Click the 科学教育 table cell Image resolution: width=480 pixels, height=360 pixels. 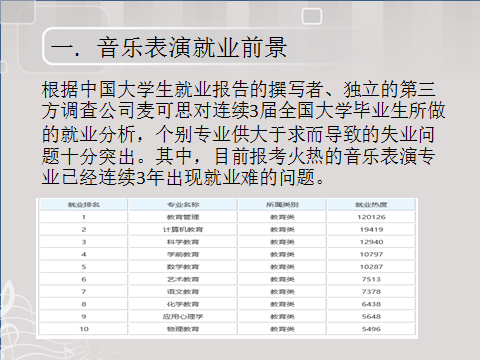click(x=183, y=242)
